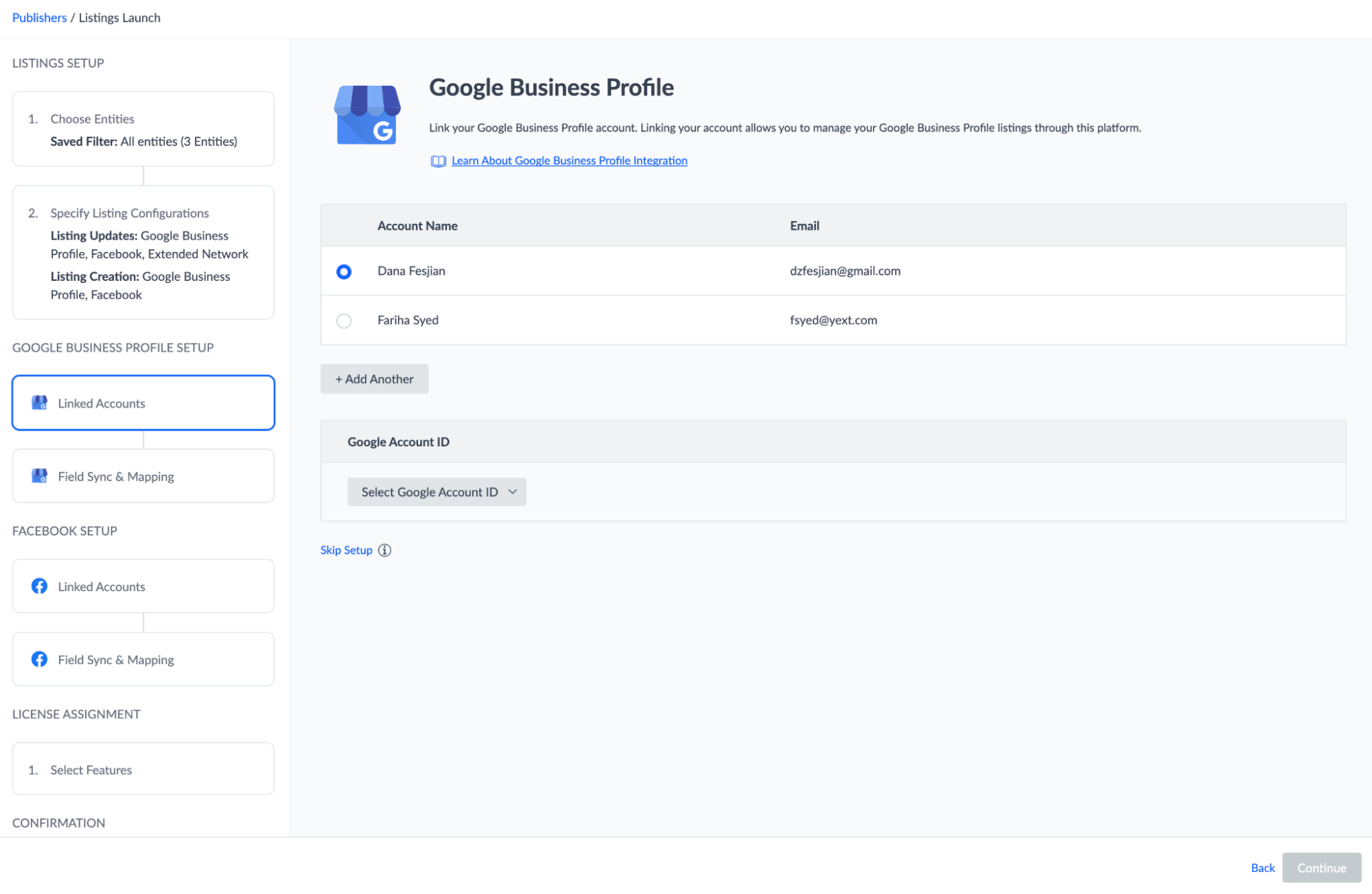This screenshot has height=894, width=1372.
Task: Click the Facebook Field Sync & Mapping icon
Action: pos(39,659)
